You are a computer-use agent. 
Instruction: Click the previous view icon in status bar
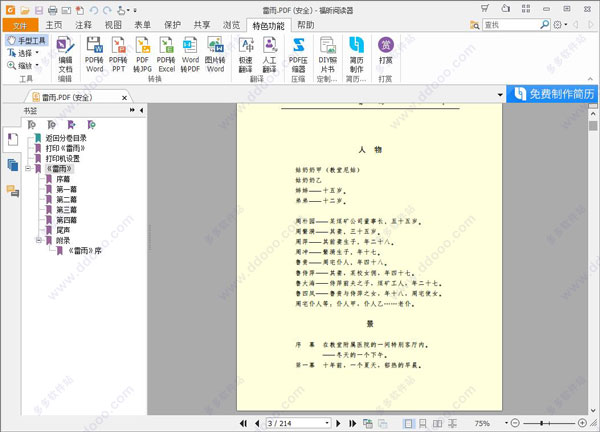coord(368,423)
